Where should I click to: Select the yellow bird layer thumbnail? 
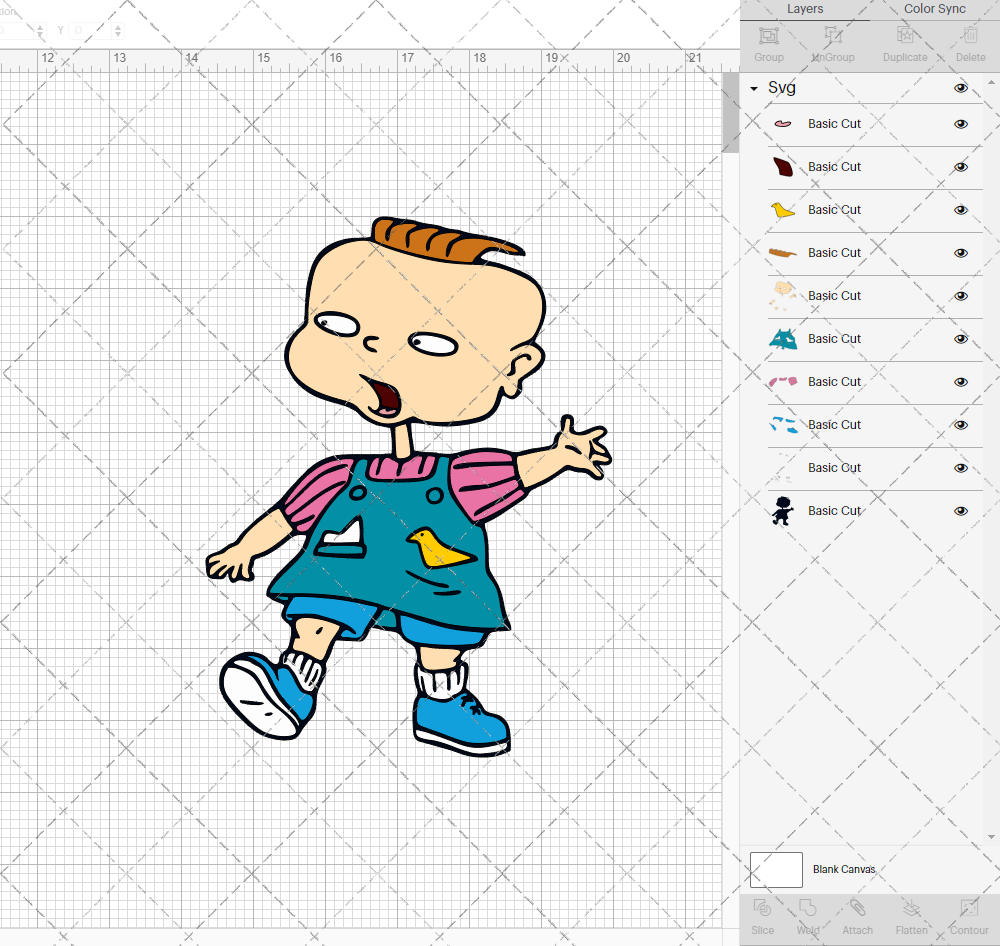(783, 210)
